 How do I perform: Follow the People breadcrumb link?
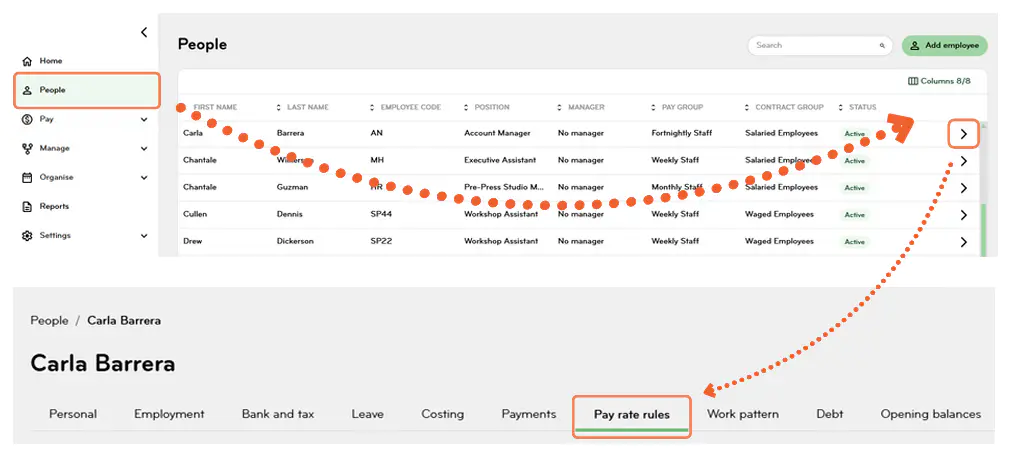pyautogui.click(x=49, y=321)
